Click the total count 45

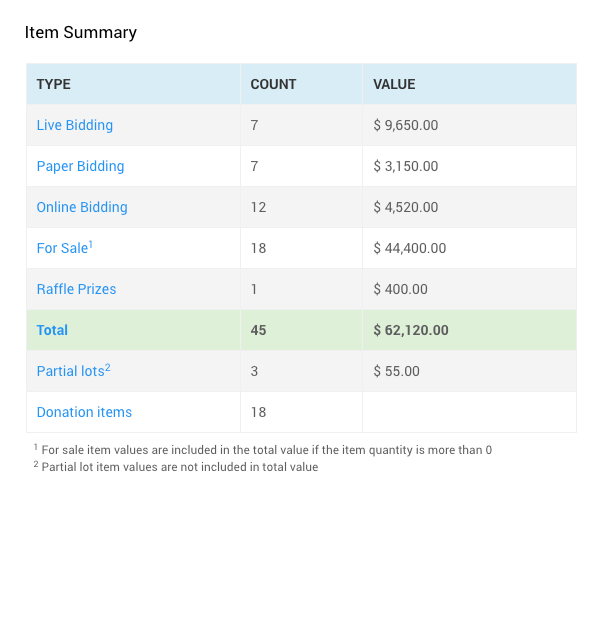pyautogui.click(x=258, y=330)
